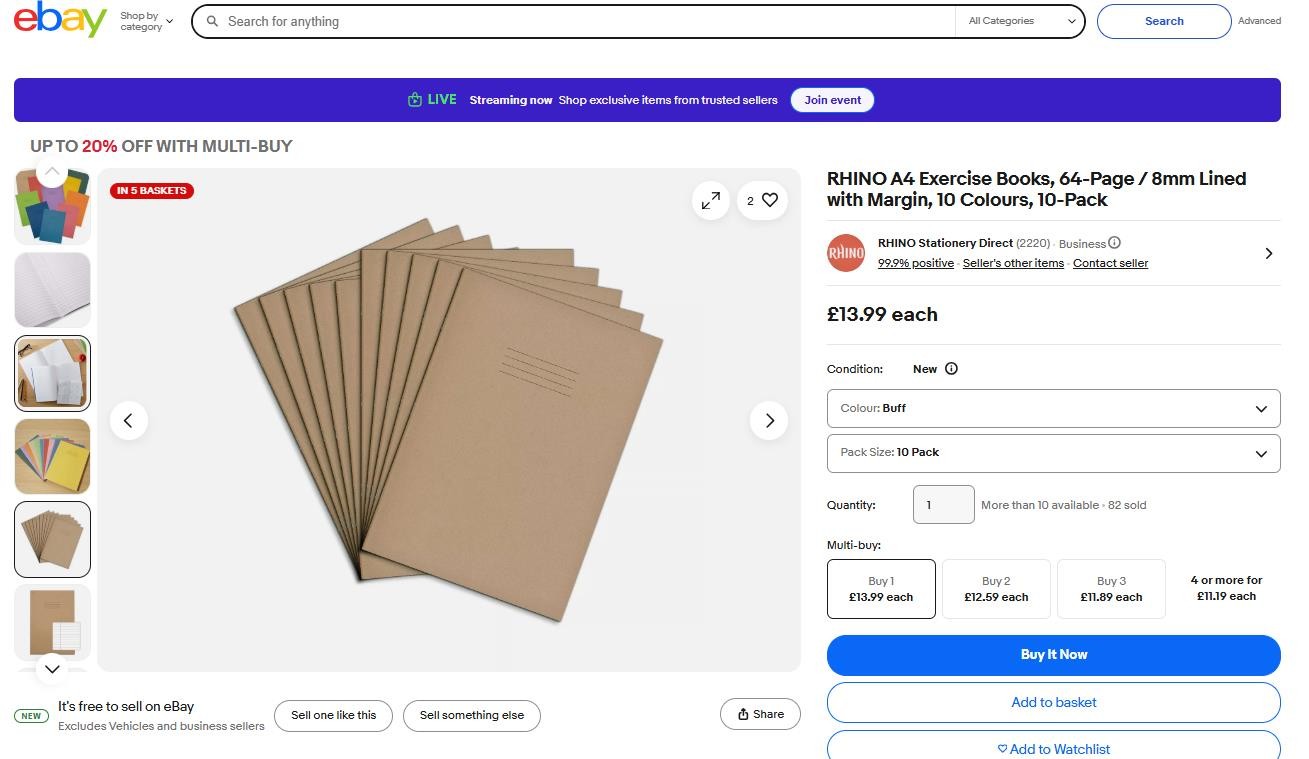The image size is (1309, 759).
Task: Select the Buy 1 multi-buy option
Action: 881,589
